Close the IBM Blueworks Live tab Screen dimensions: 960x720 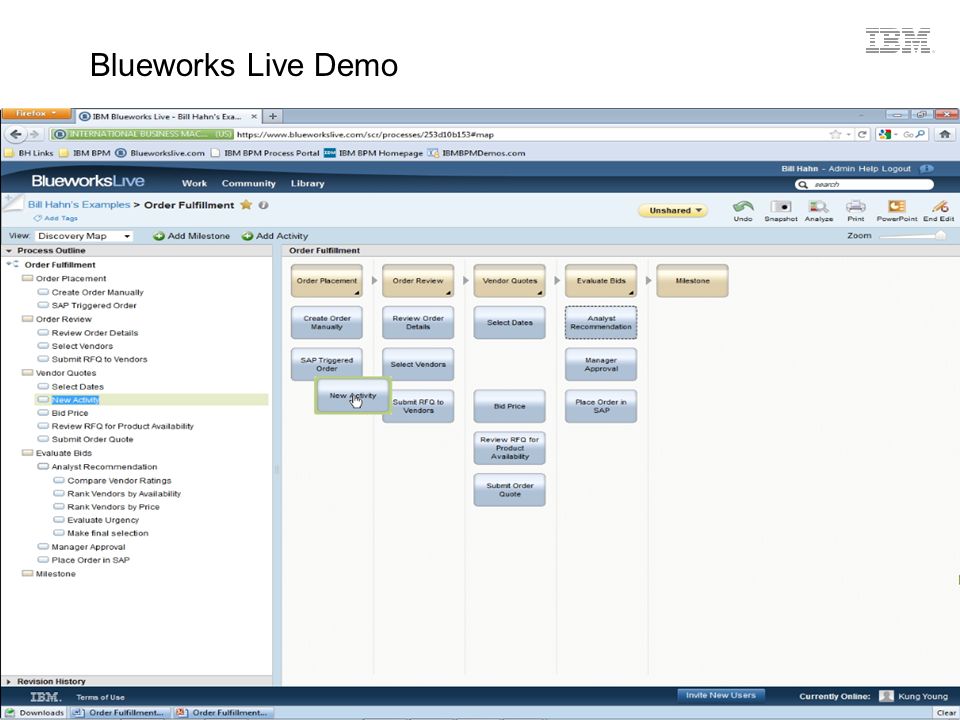[253, 116]
